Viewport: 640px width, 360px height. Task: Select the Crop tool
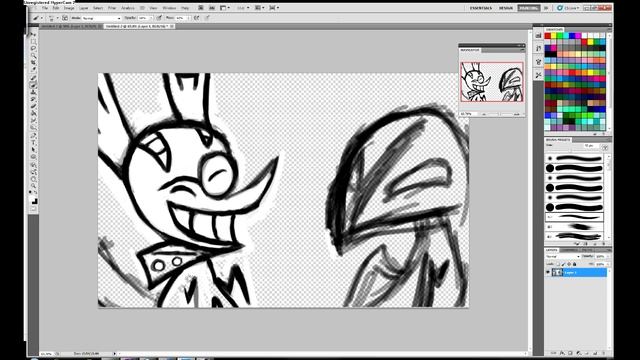coord(33,62)
